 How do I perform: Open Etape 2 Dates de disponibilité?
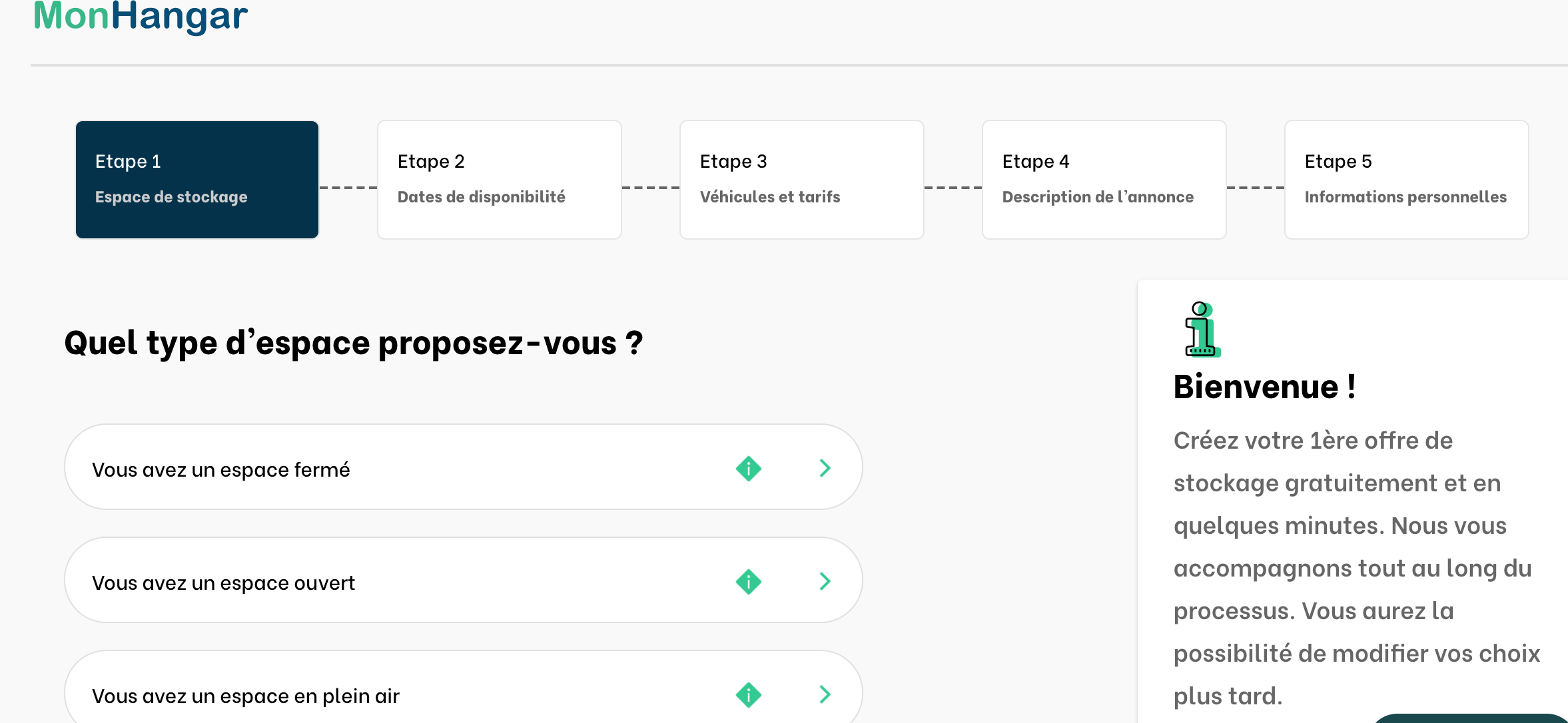pos(500,180)
